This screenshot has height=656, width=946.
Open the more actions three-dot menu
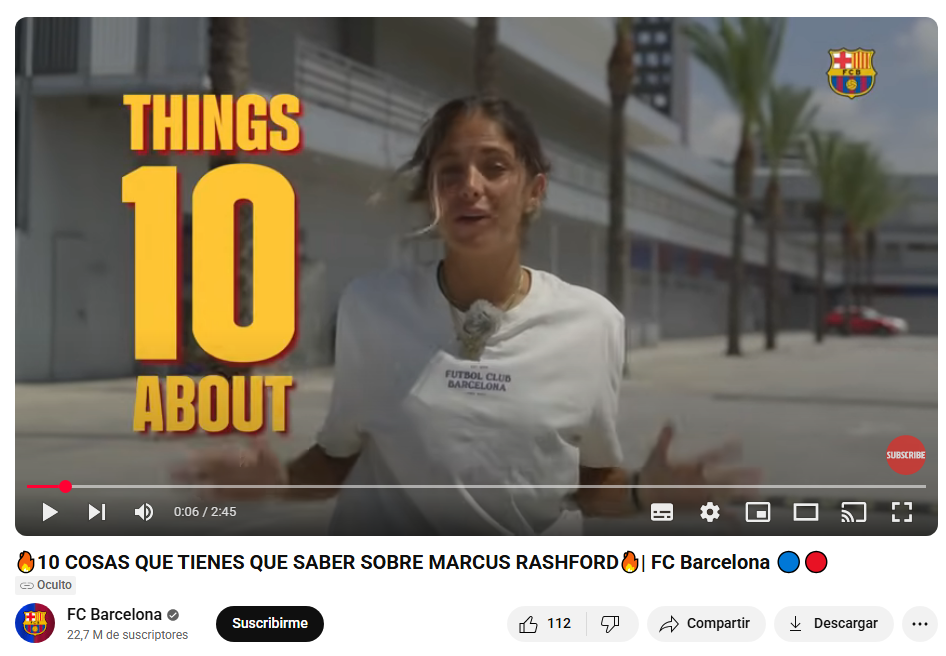pyautogui.click(x=919, y=624)
